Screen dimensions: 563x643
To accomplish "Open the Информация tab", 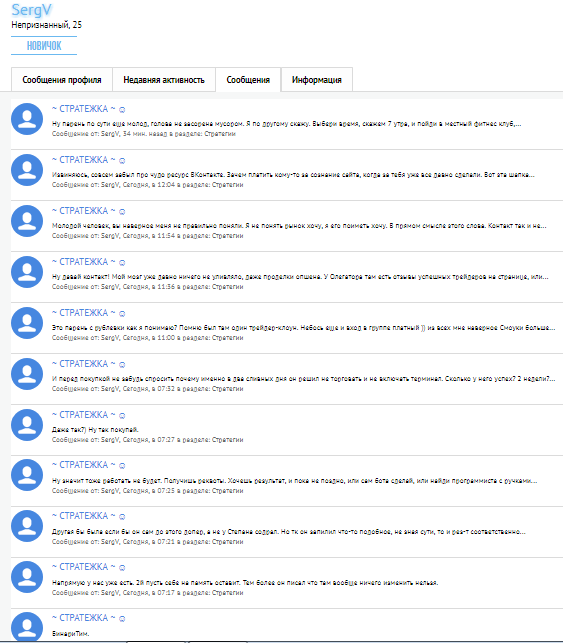I will (x=317, y=80).
